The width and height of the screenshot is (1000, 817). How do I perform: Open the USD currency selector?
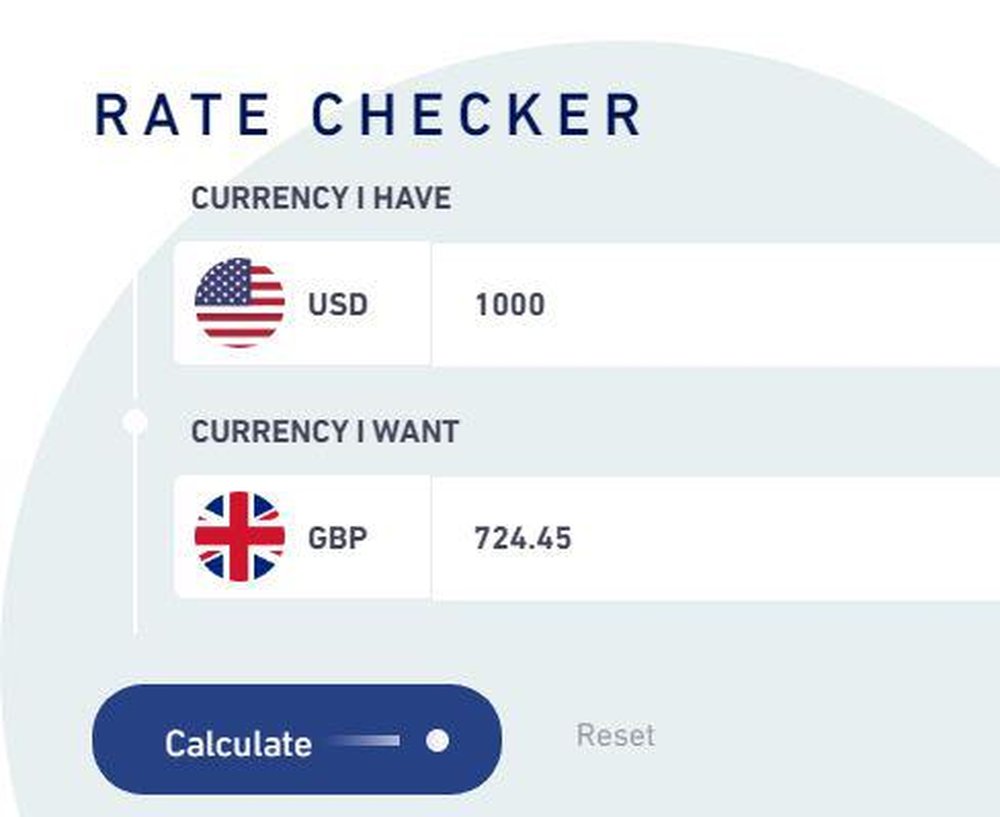click(x=302, y=304)
